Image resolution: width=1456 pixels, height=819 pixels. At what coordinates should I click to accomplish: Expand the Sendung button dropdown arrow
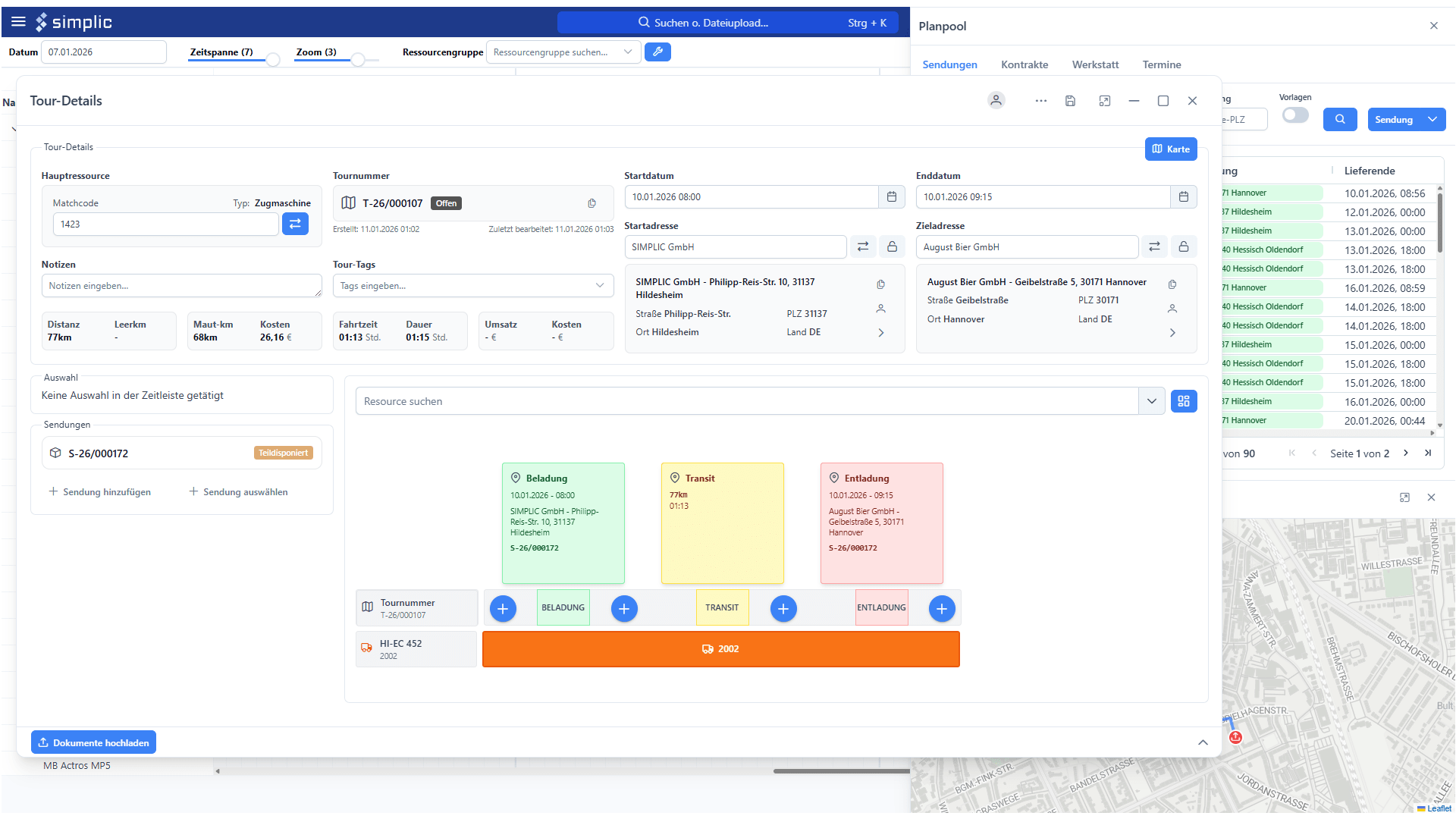(x=1432, y=120)
